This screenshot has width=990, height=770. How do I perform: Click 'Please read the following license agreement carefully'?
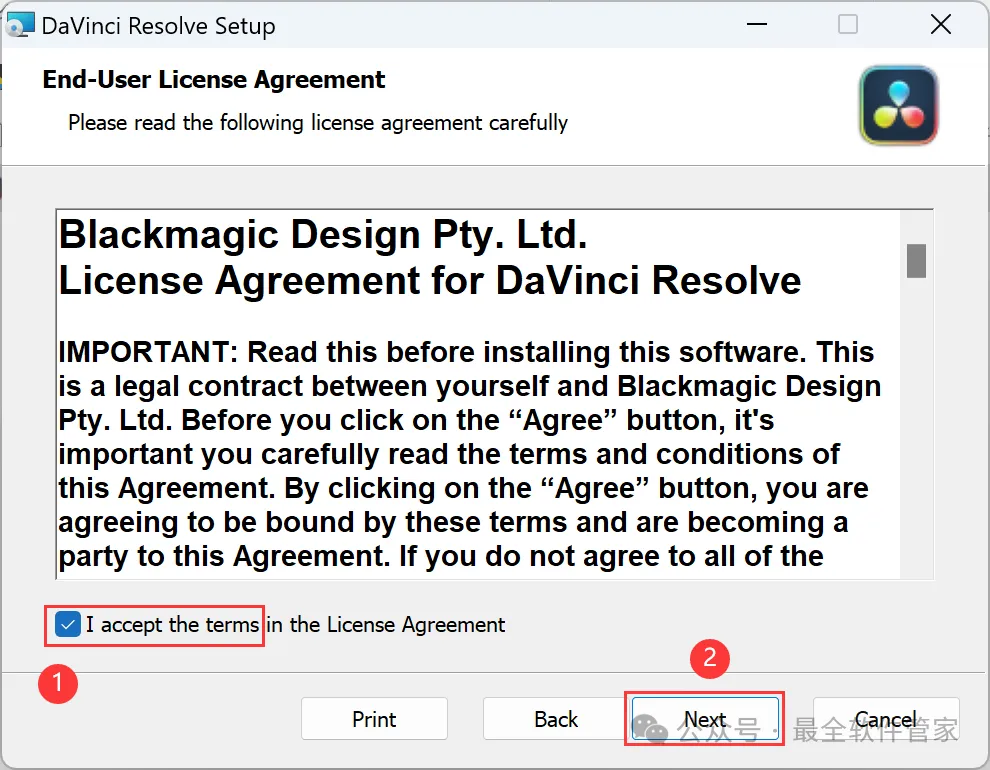pos(318,122)
